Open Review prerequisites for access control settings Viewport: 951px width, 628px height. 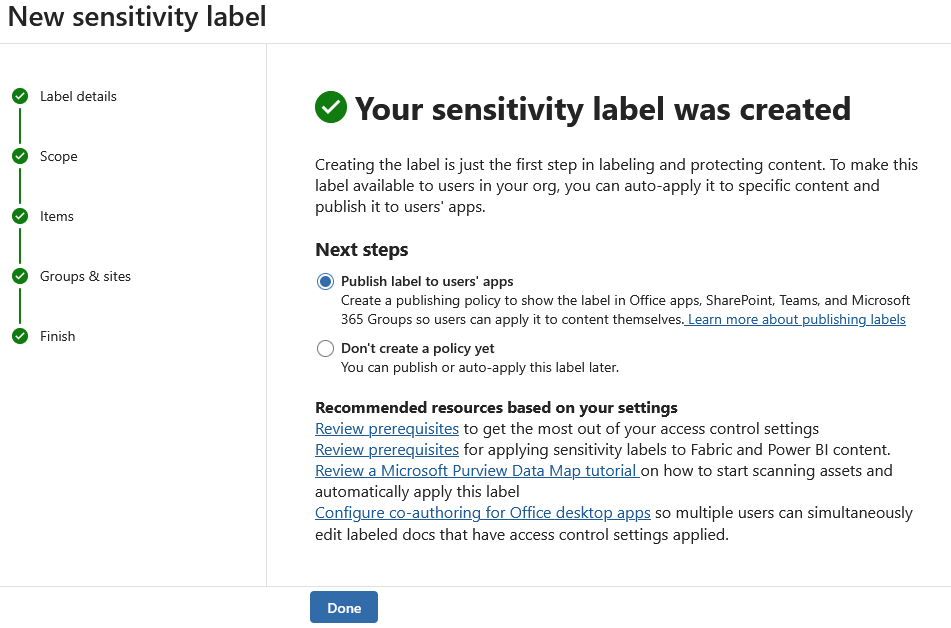(387, 428)
